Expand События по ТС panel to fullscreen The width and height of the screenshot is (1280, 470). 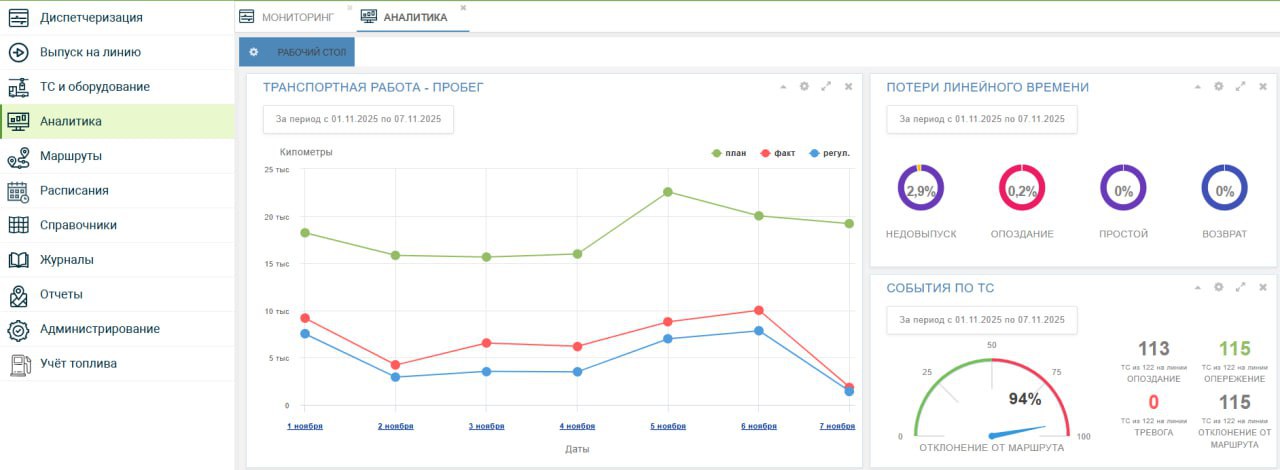1240,287
